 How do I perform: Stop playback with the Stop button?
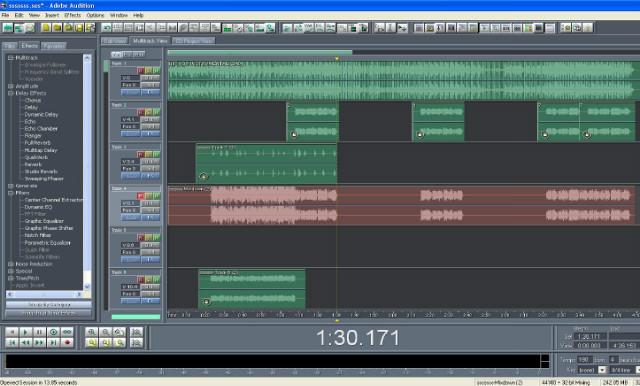click(12, 332)
